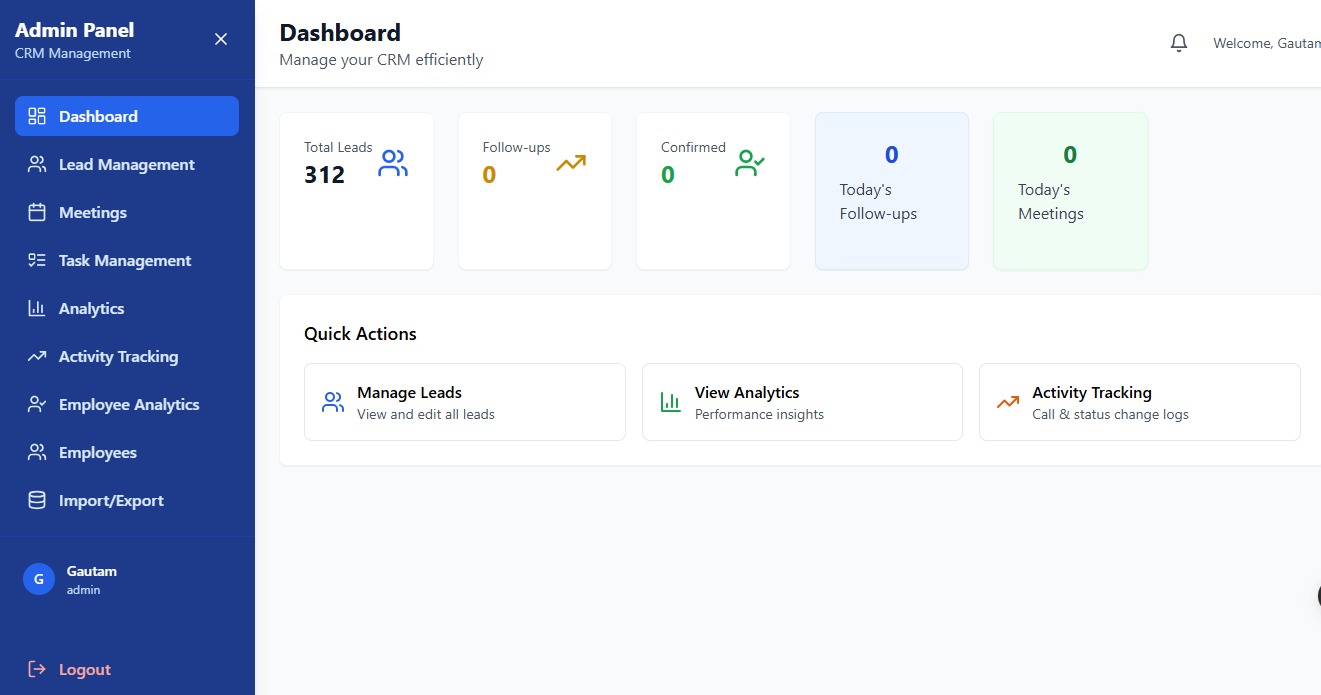This screenshot has width=1321, height=695.
Task: Click the Total Leads people icon
Action: [393, 163]
